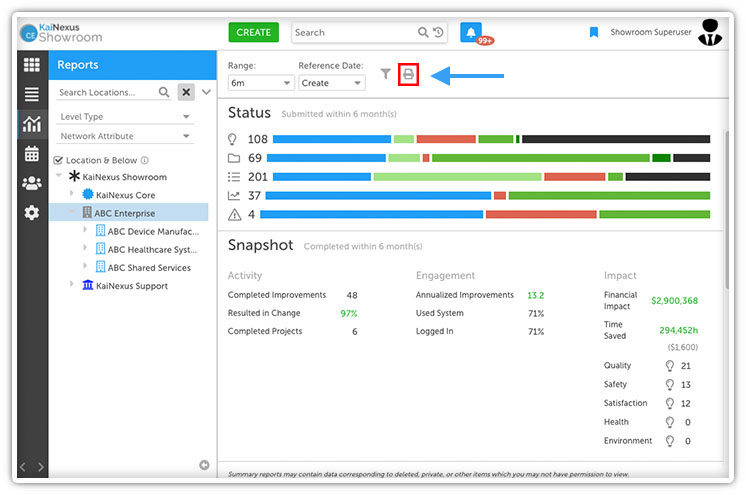The height and width of the screenshot is (495, 746).
Task: Open the Level Type dropdown
Action: tap(125, 117)
